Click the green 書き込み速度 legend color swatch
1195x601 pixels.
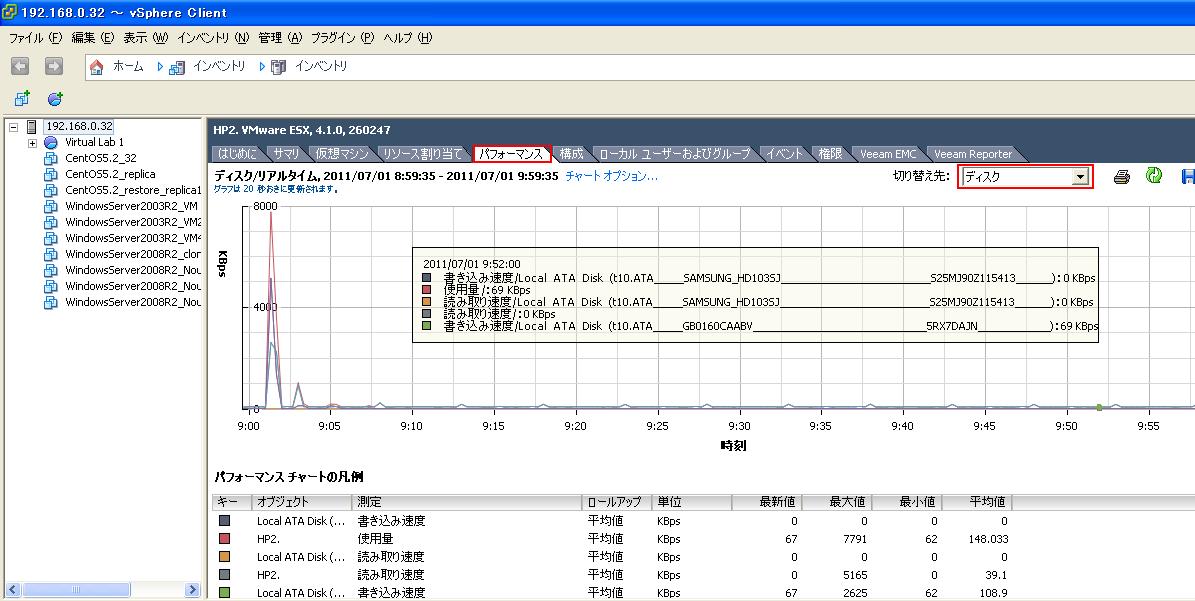[x=224, y=593]
